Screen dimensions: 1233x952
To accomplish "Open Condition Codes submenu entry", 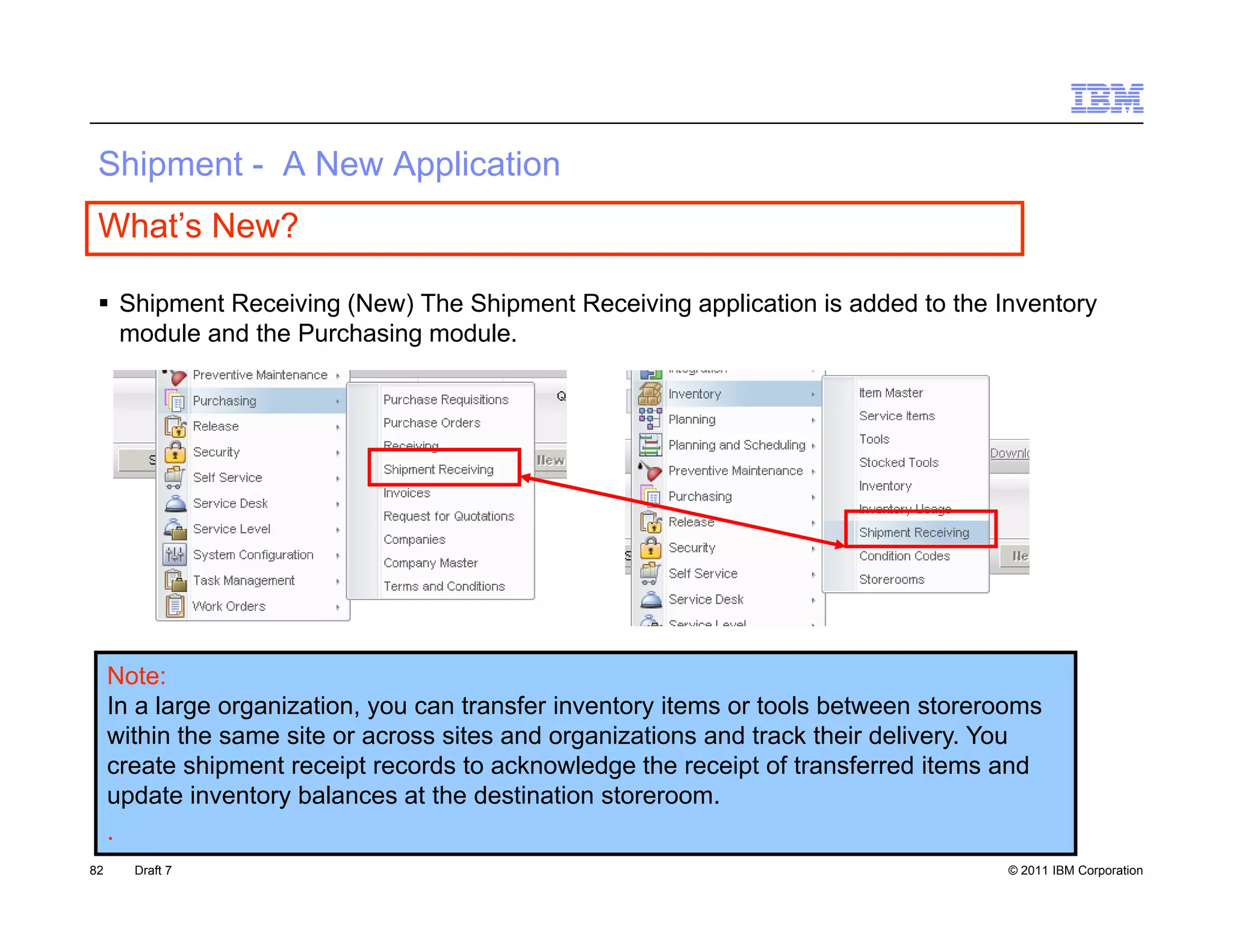I will pos(904,556).
